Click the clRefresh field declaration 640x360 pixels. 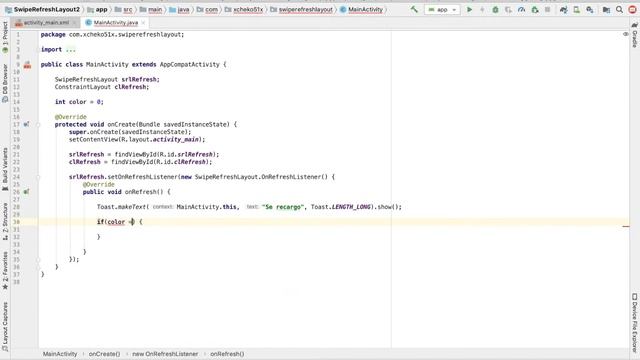tap(102, 87)
